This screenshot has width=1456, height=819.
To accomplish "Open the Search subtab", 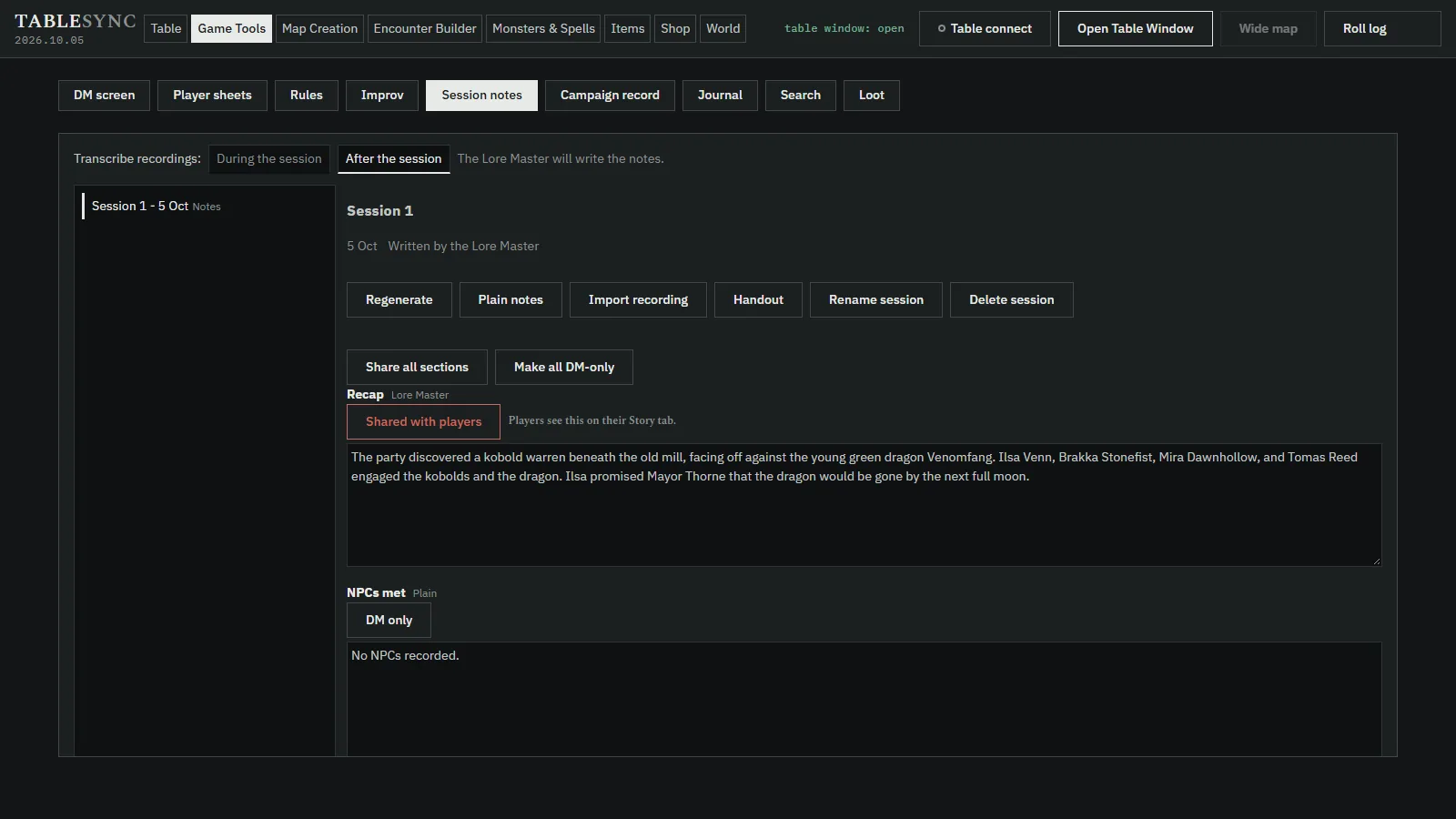I will click(800, 96).
